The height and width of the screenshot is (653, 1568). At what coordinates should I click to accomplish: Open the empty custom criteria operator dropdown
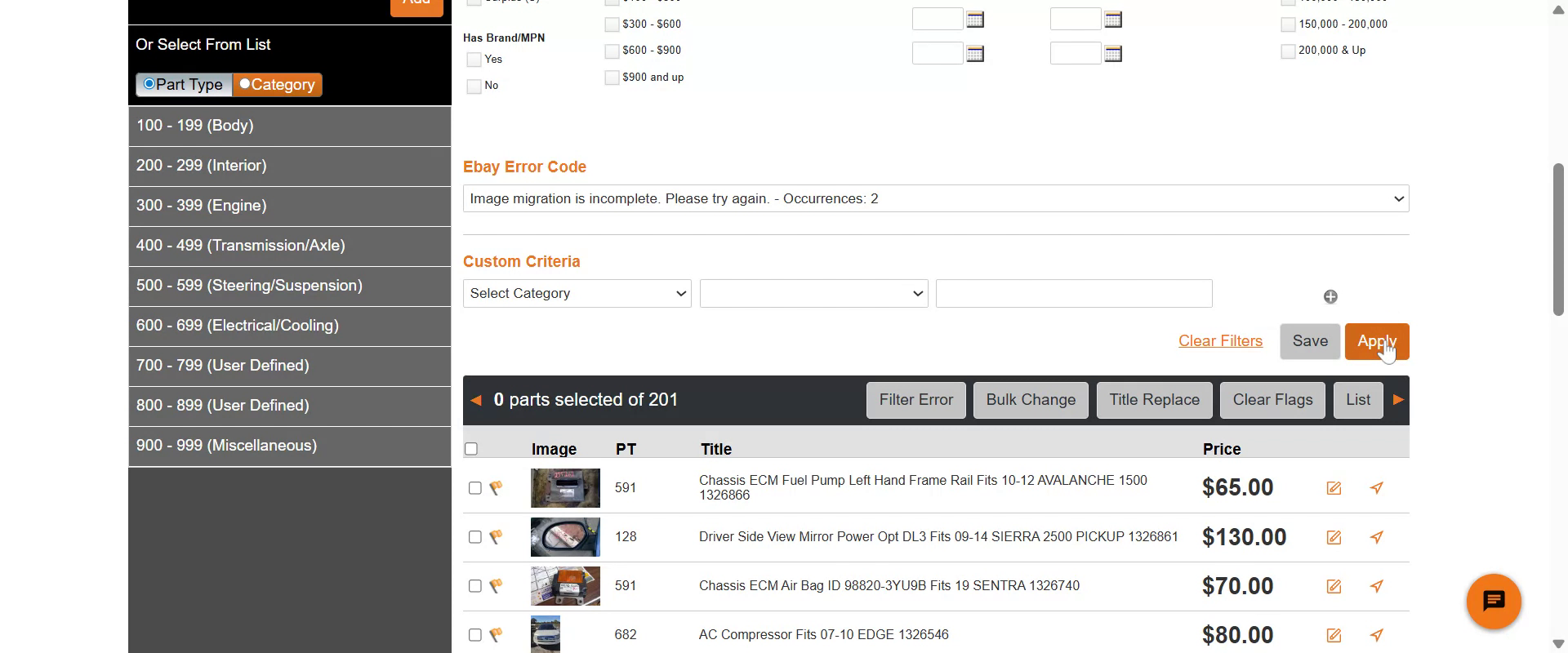pyautogui.click(x=814, y=294)
